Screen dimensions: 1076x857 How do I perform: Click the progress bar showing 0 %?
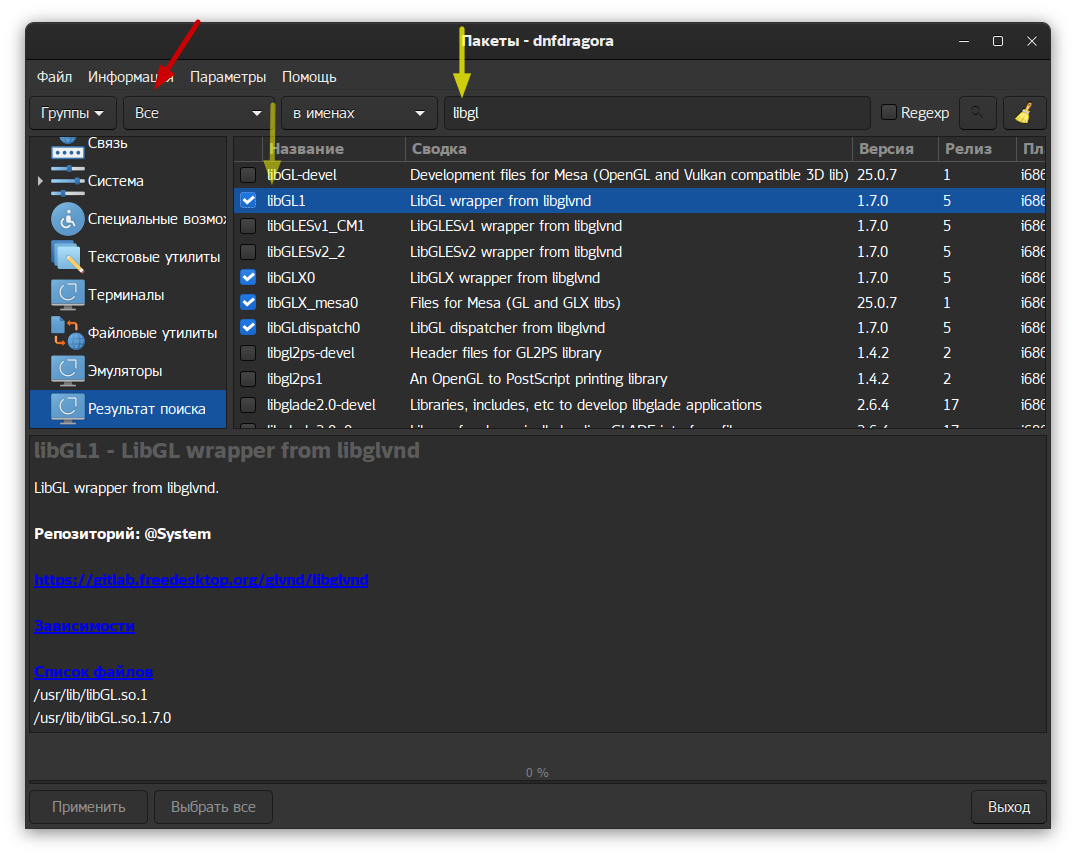point(537,772)
